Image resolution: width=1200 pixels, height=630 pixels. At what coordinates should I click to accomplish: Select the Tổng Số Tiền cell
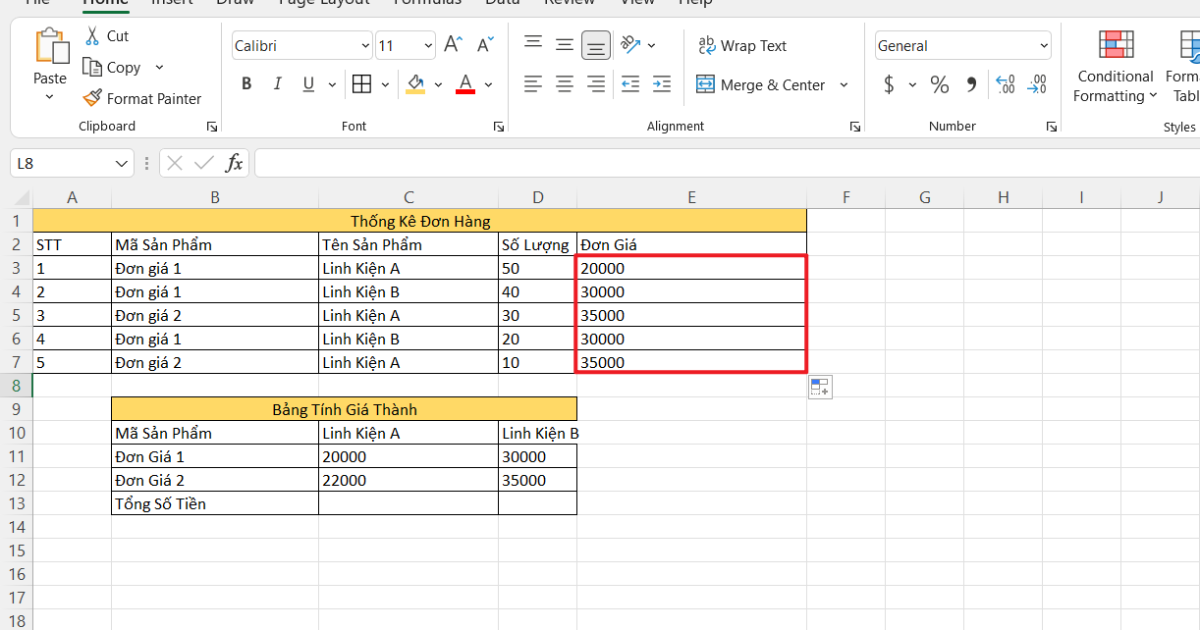215,503
